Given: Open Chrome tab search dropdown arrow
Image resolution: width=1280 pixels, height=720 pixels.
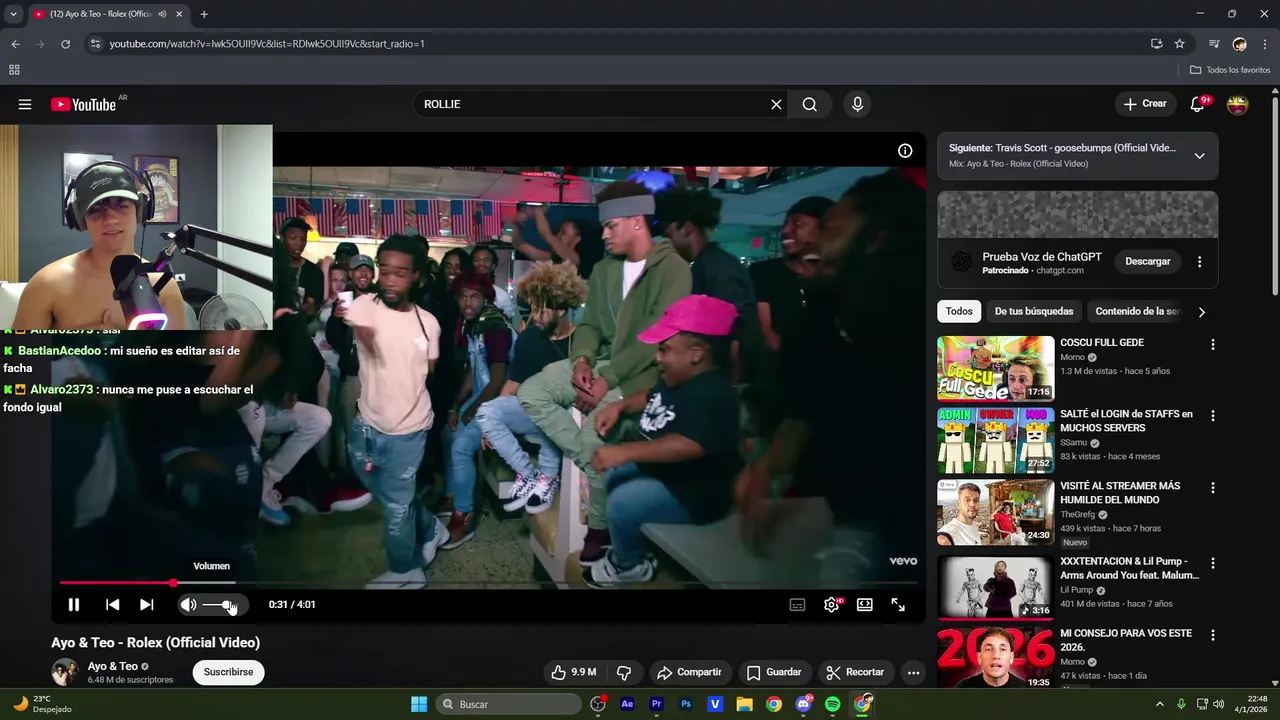Looking at the screenshot, I should pos(13,14).
